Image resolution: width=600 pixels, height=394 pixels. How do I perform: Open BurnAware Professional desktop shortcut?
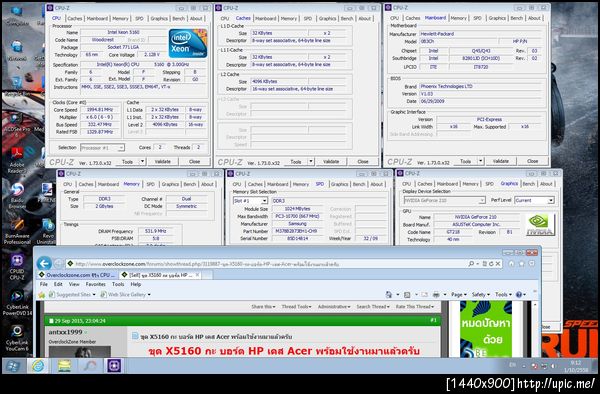(17, 231)
